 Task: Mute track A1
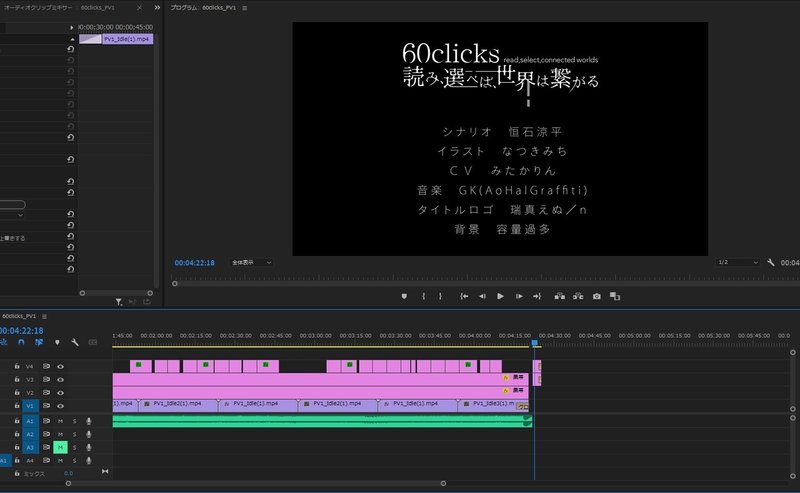60,421
